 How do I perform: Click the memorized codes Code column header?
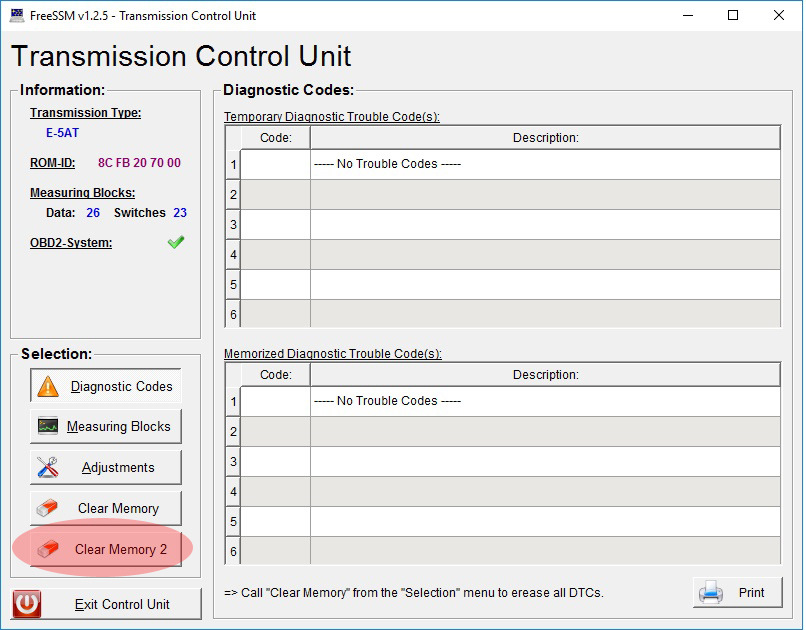click(x=275, y=375)
